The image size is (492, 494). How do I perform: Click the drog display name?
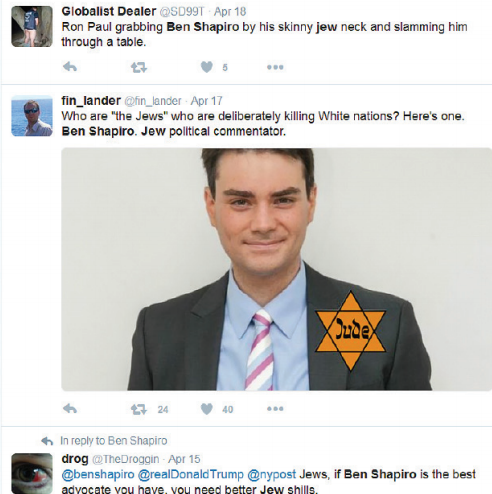[x=75, y=459]
